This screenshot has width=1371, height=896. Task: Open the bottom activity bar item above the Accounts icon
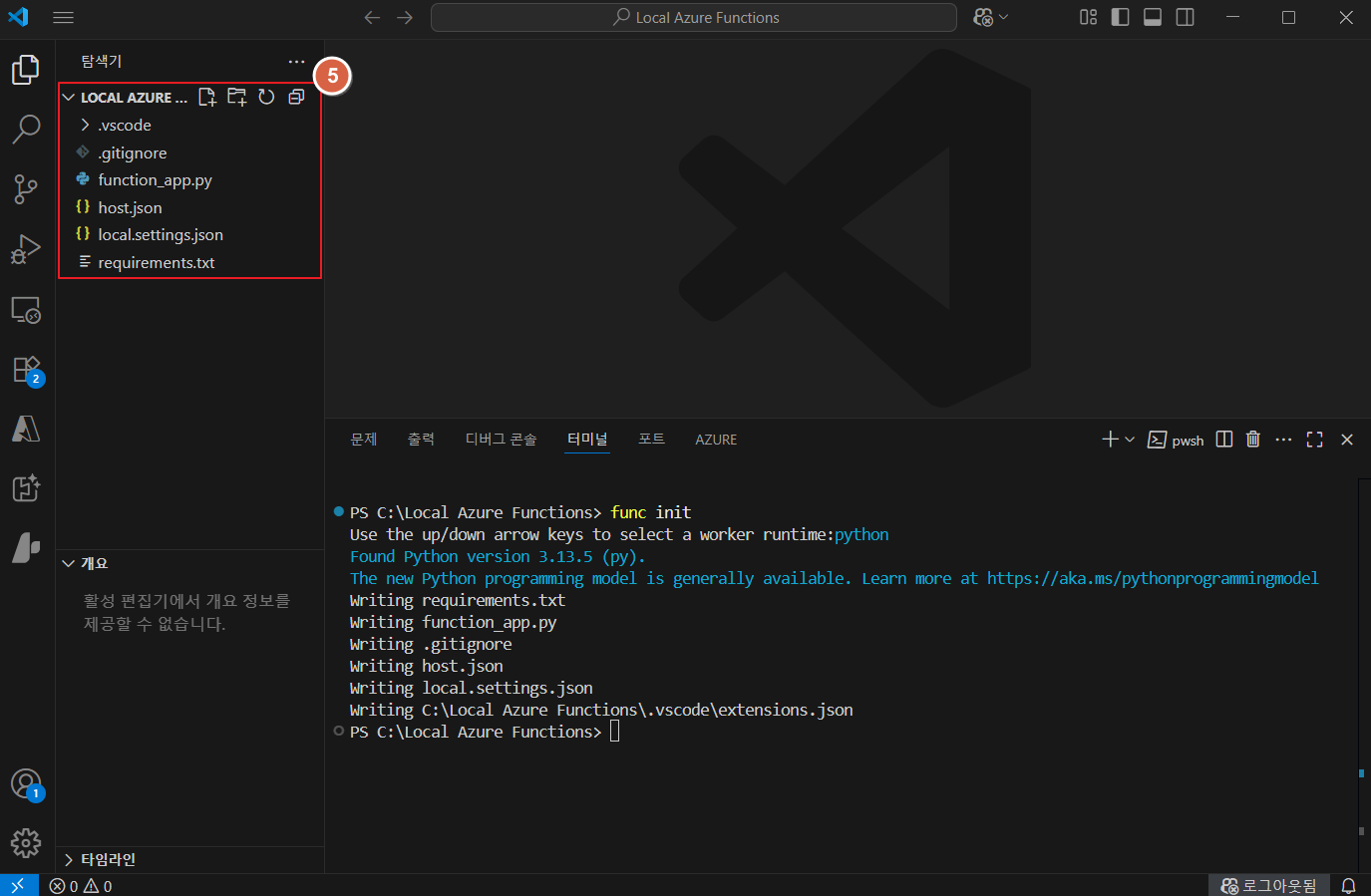point(26,547)
